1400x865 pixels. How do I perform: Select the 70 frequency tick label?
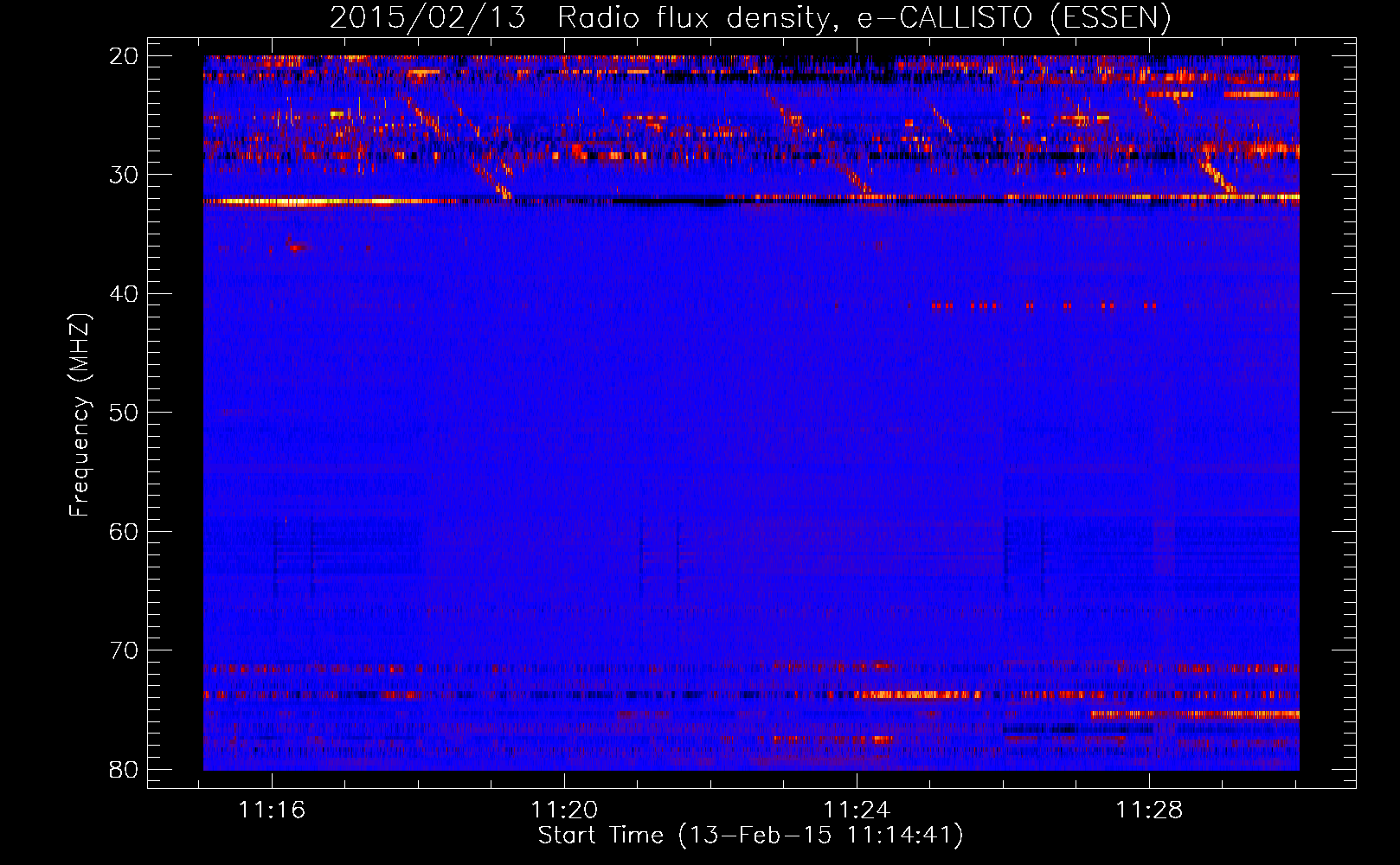click(x=124, y=650)
